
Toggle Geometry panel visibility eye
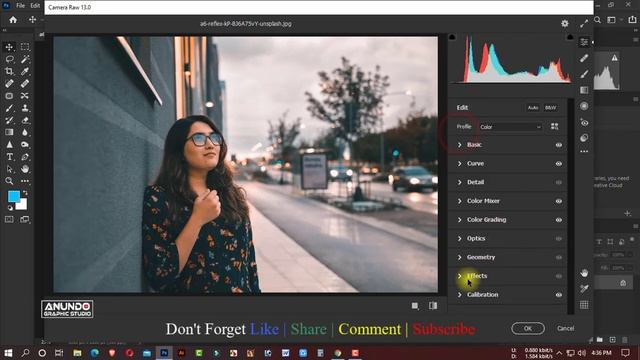pyautogui.click(x=559, y=258)
